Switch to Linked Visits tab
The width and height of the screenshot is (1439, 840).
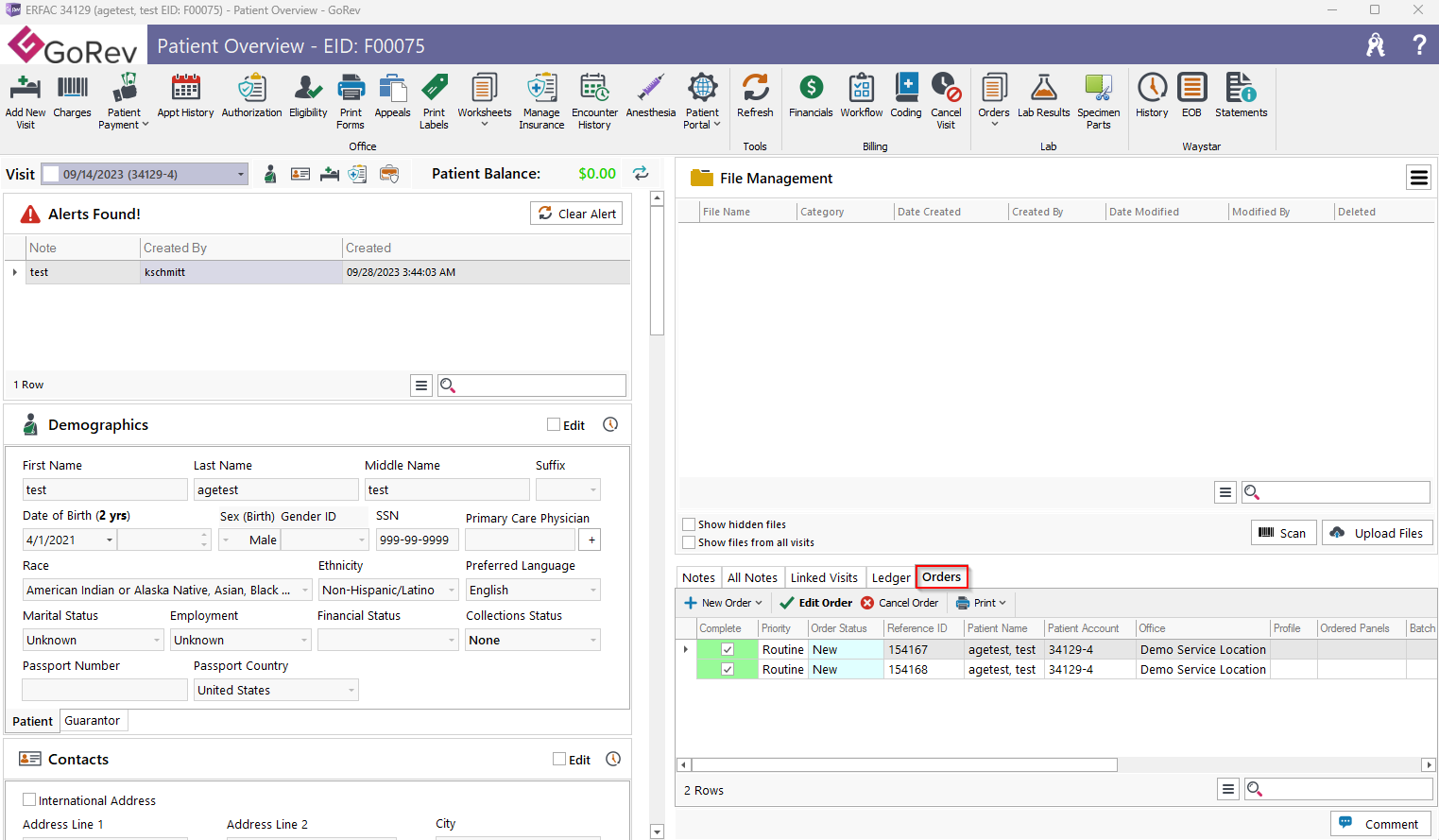(x=824, y=577)
